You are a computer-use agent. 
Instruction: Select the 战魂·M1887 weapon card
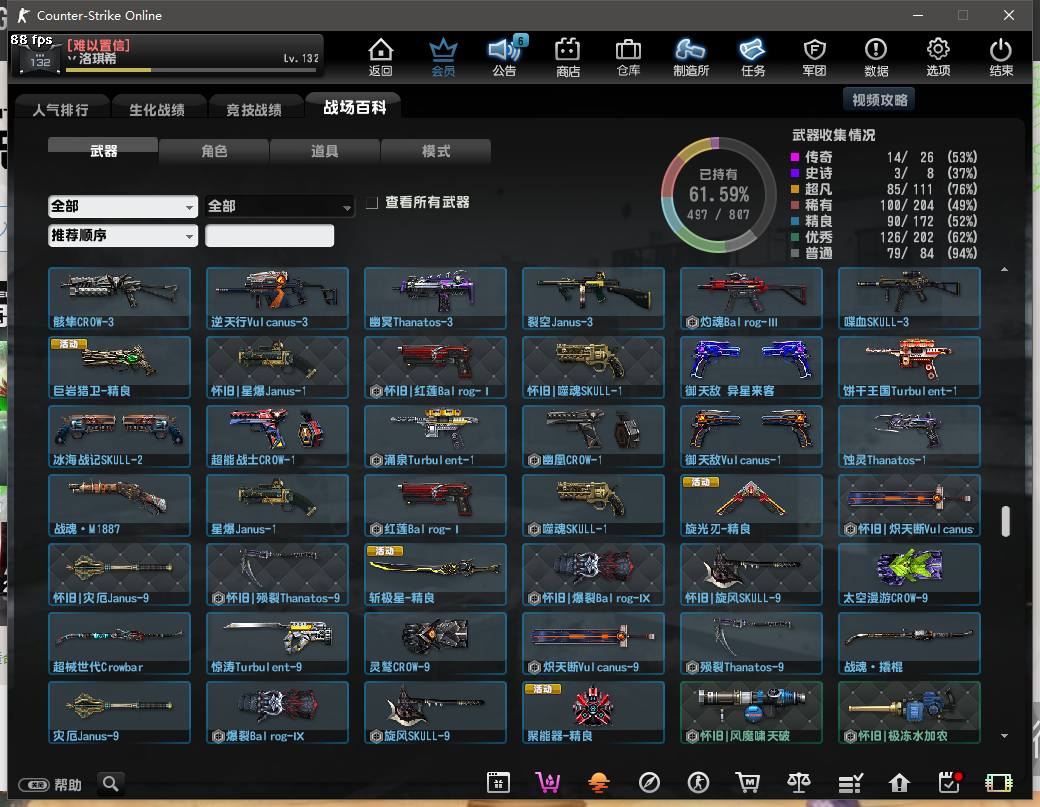click(x=119, y=505)
